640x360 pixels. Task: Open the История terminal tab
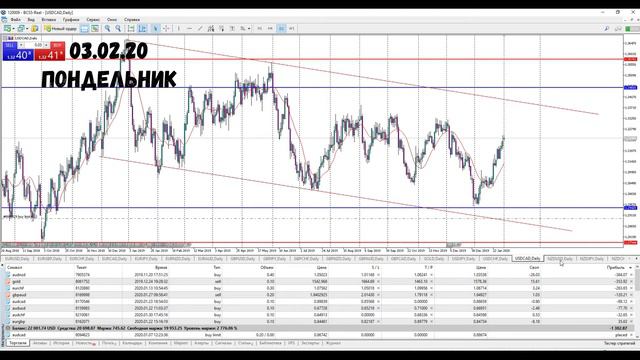pos(61,343)
